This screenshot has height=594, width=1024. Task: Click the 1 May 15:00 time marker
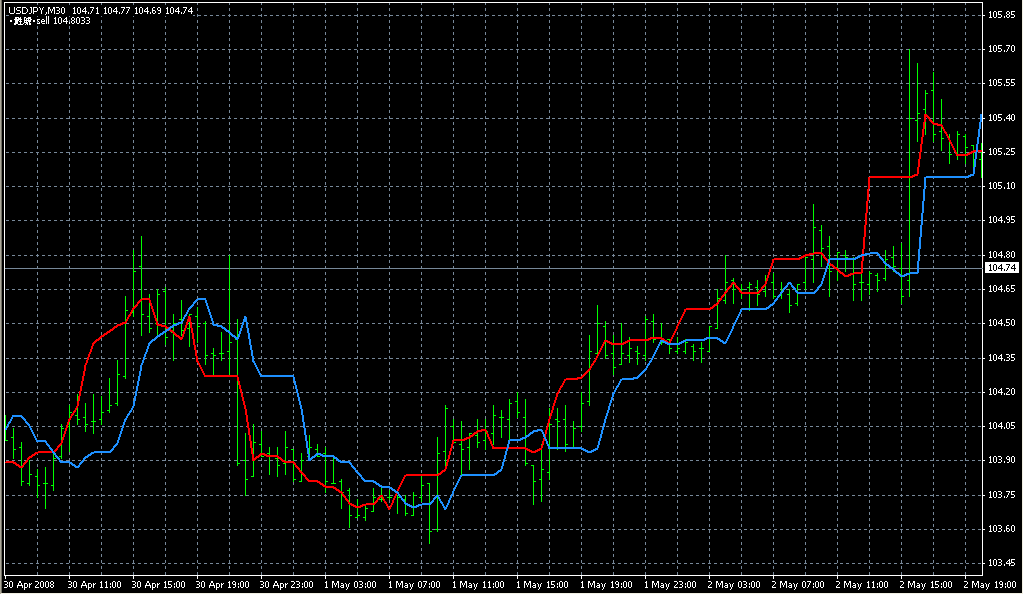click(541, 584)
